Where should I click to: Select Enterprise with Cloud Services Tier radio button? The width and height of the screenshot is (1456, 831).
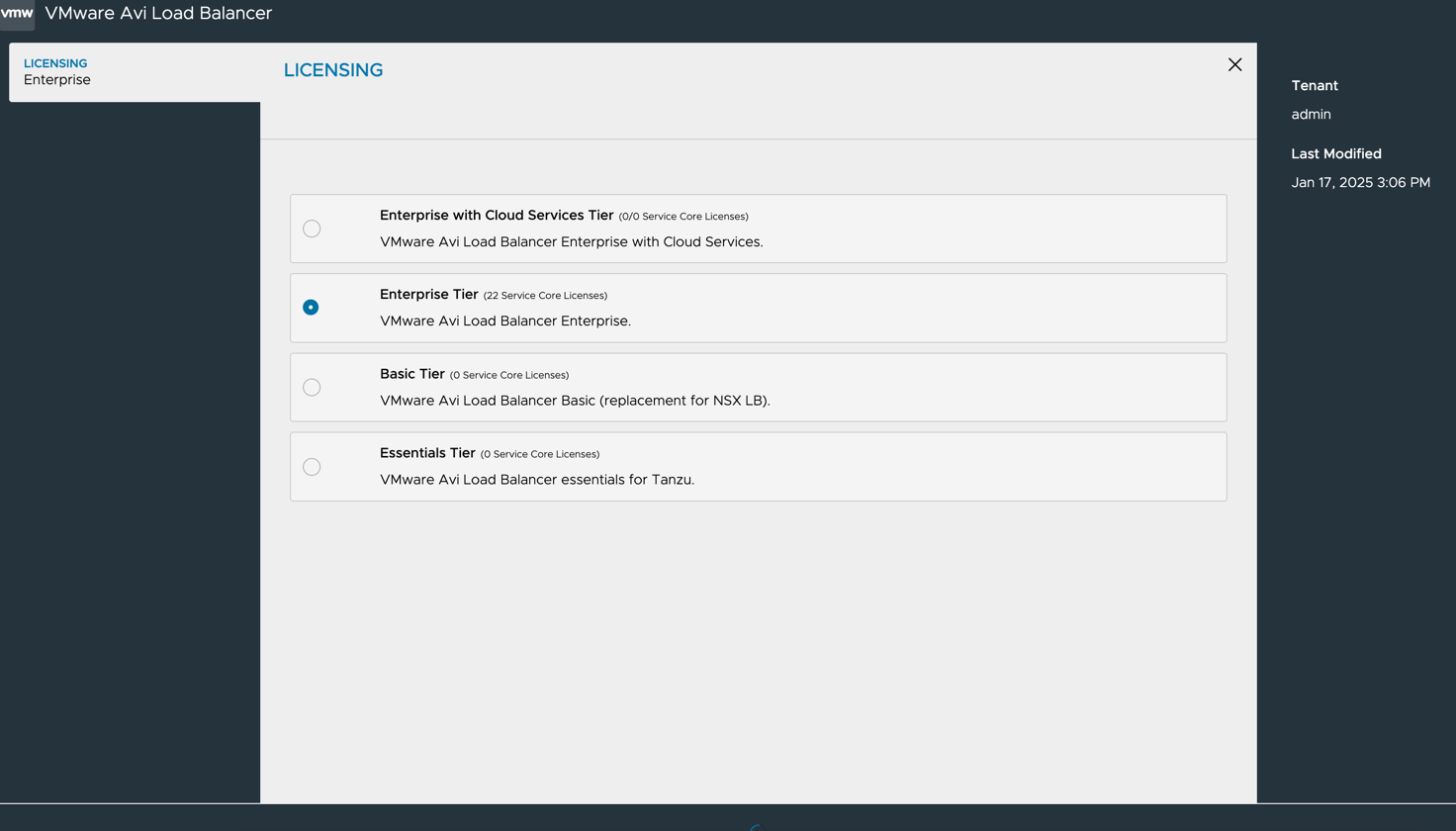pos(312,229)
